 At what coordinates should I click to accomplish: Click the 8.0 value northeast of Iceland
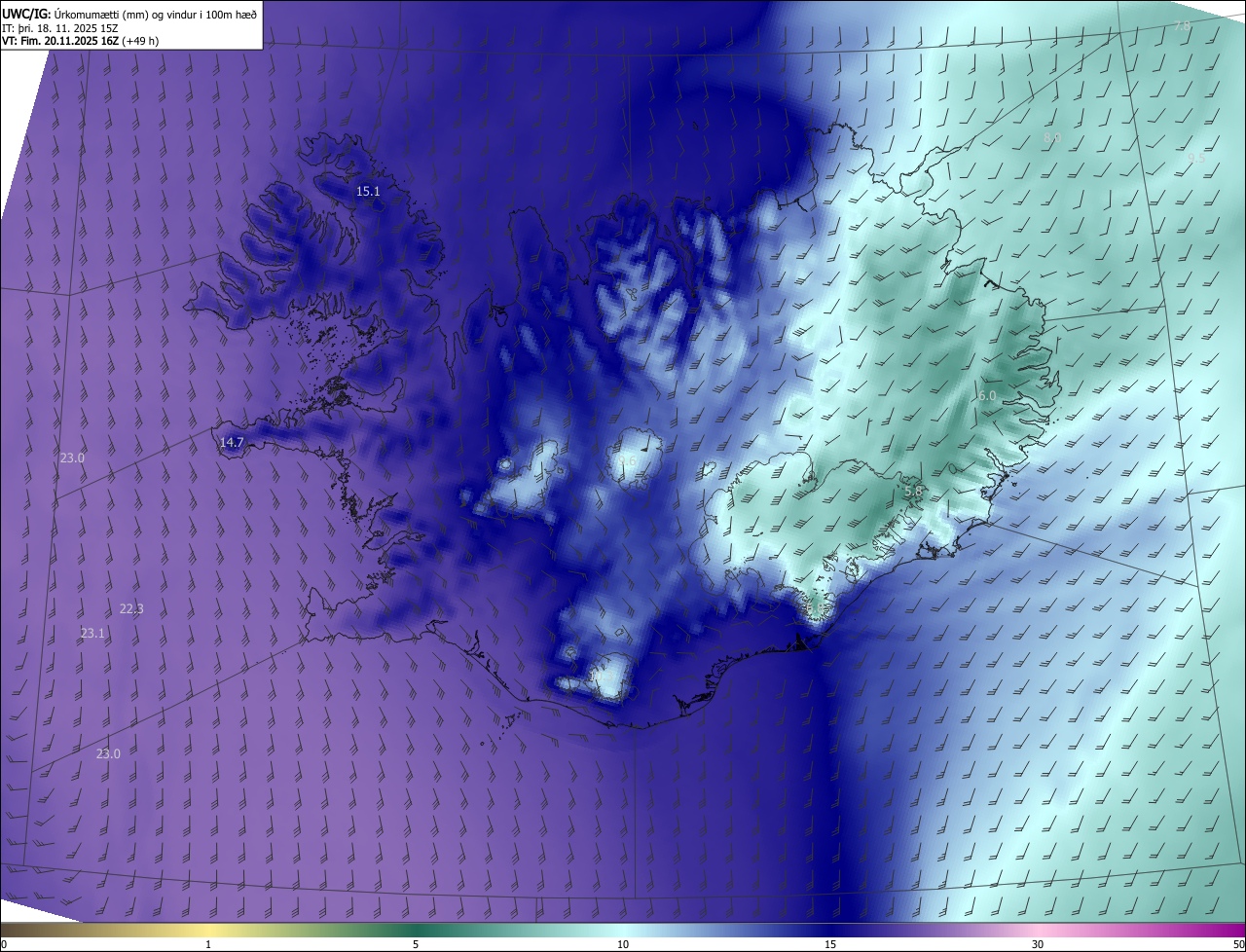pos(1052,139)
